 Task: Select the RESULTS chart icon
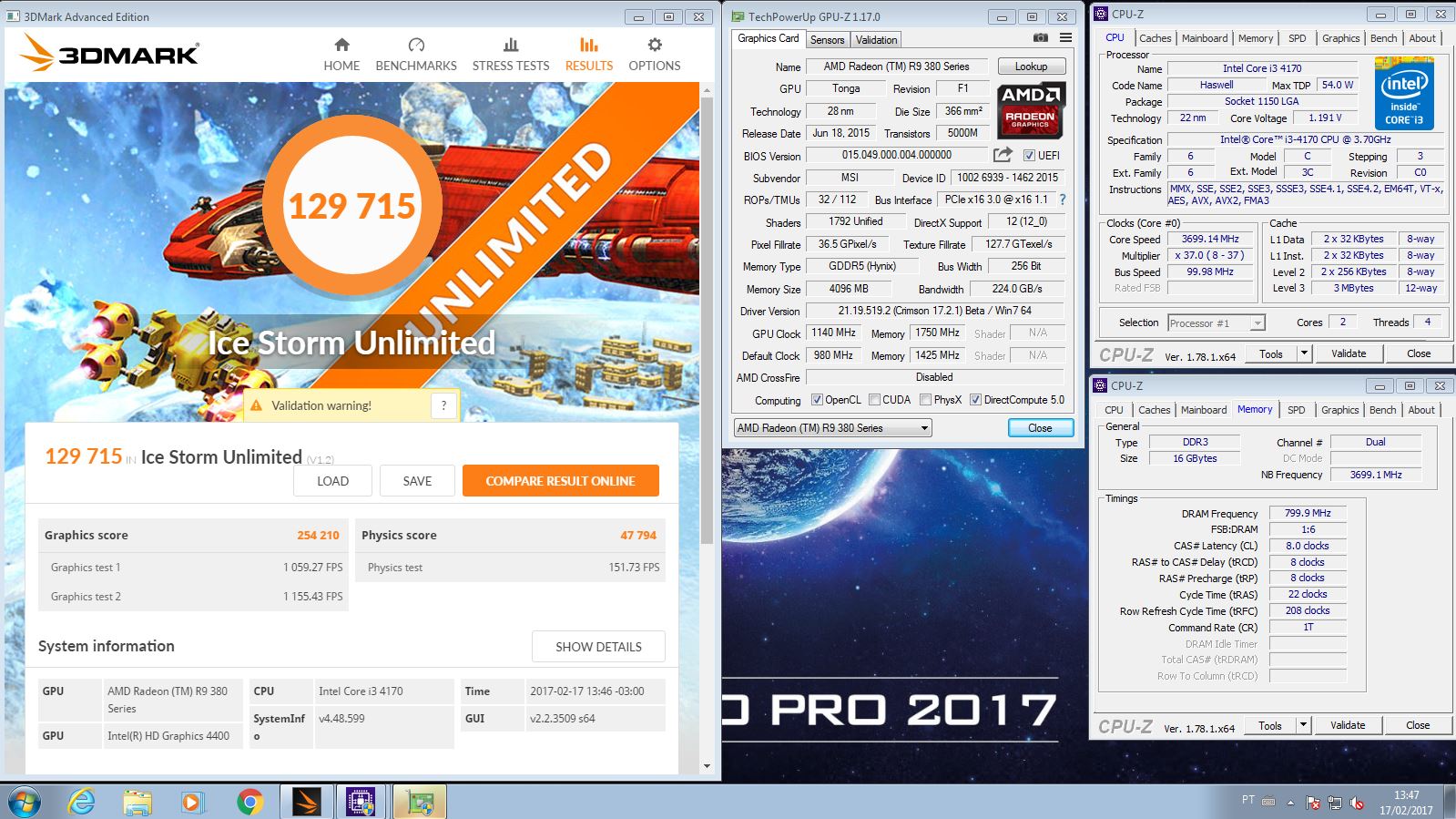(588, 45)
